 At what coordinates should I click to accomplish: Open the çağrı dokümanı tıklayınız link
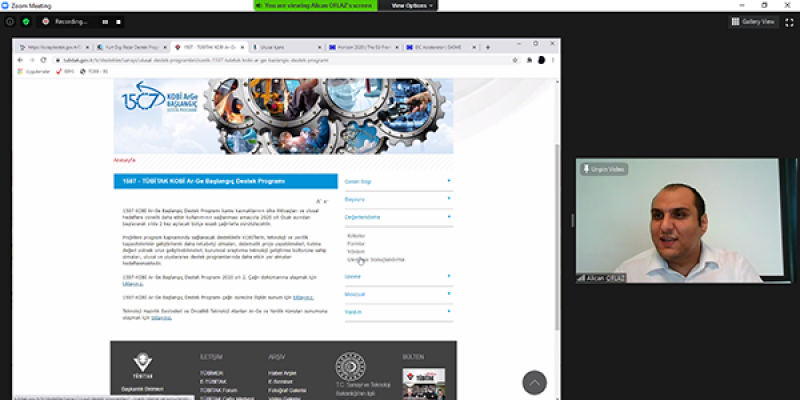[133, 284]
